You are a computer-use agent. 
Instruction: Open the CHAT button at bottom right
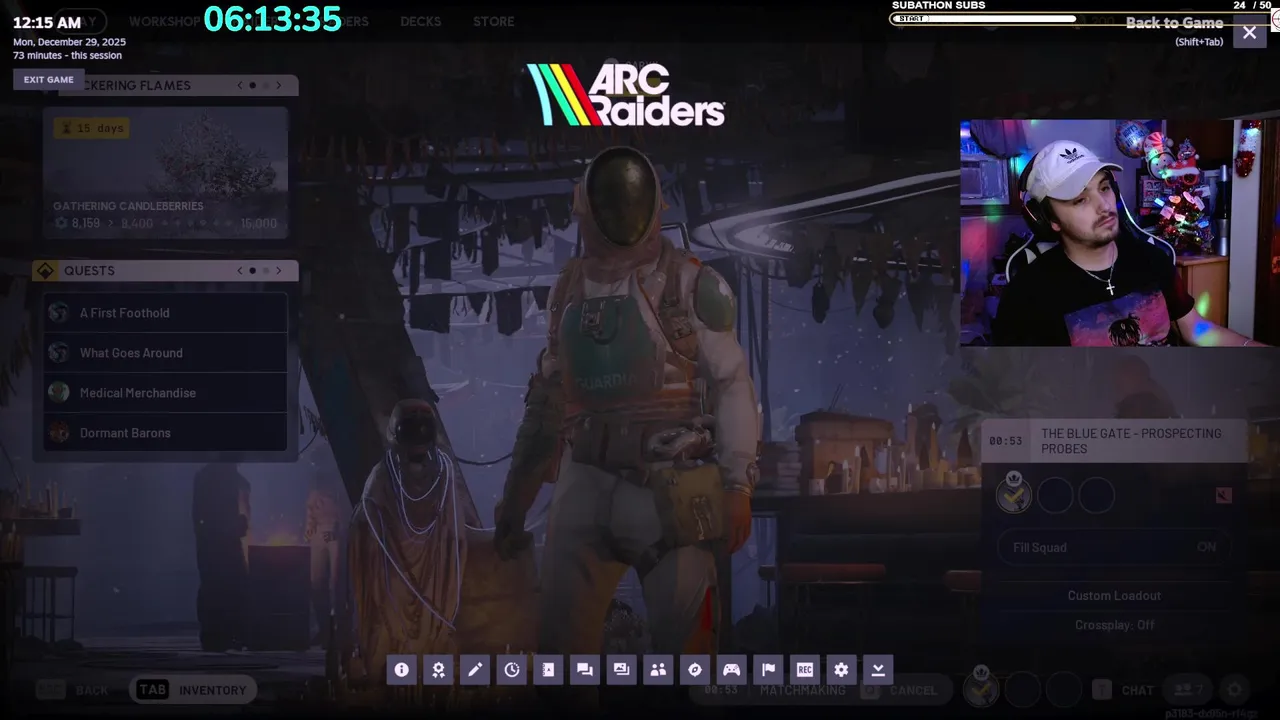click(1123, 690)
